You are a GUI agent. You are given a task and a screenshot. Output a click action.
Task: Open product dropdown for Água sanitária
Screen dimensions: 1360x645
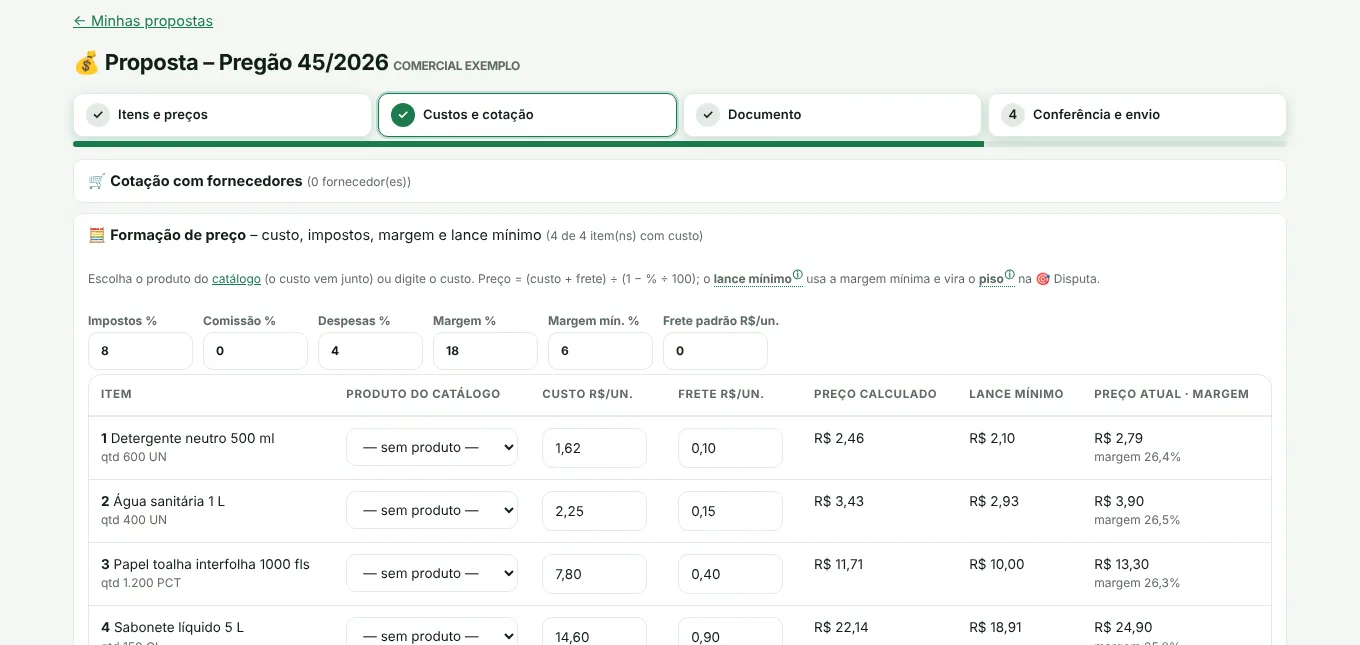click(432, 510)
